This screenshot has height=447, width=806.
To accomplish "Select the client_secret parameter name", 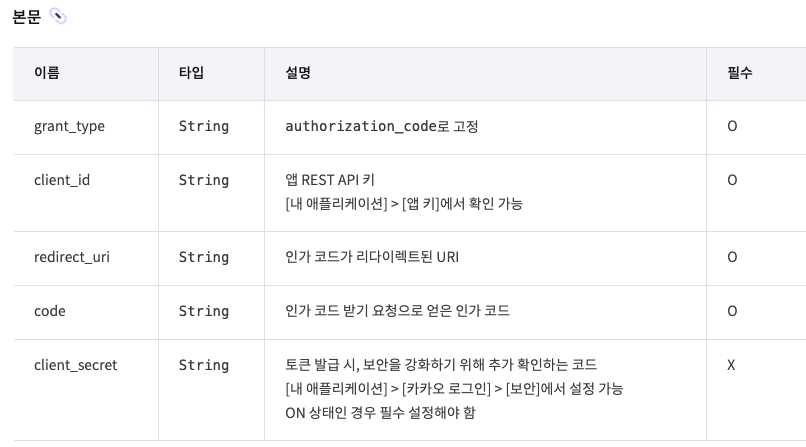I will click(75, 365).
